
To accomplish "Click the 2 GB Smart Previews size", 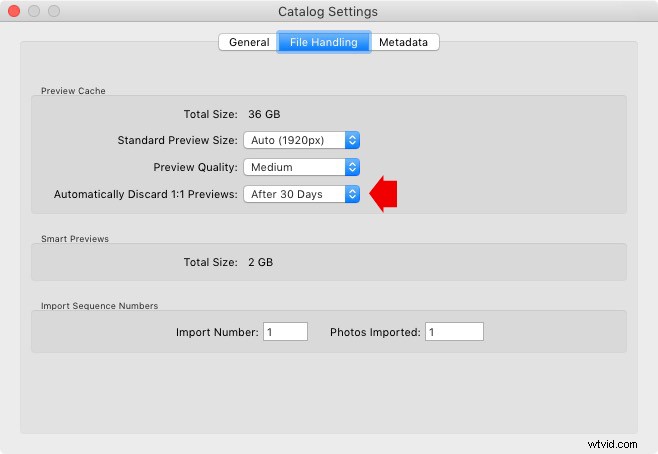I will pyautogui.click(x=261, y=262).
